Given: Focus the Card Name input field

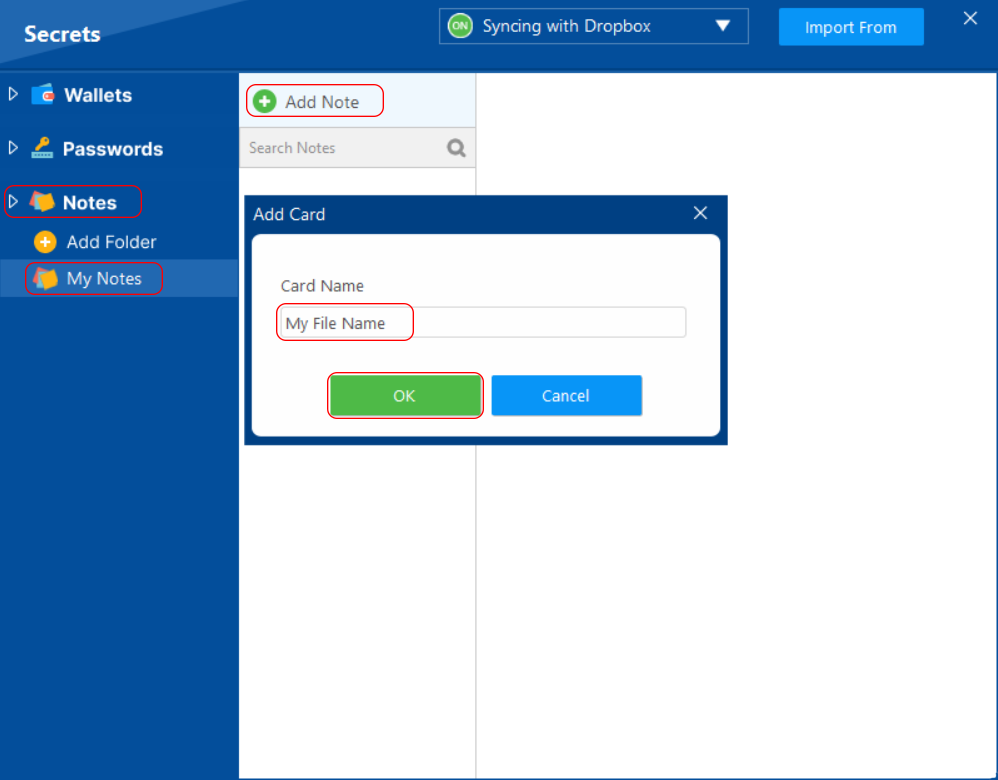Looking at the screenshot, I should coord(483,322).
